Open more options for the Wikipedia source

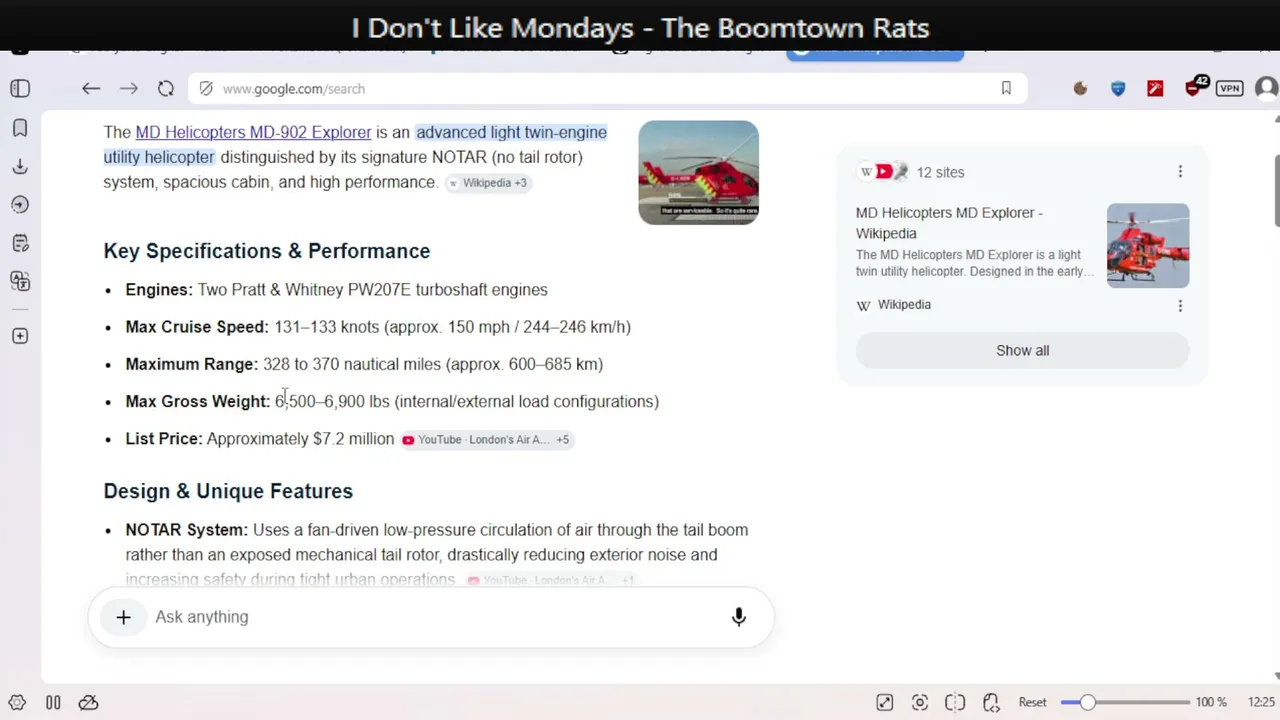point(1180,306)
